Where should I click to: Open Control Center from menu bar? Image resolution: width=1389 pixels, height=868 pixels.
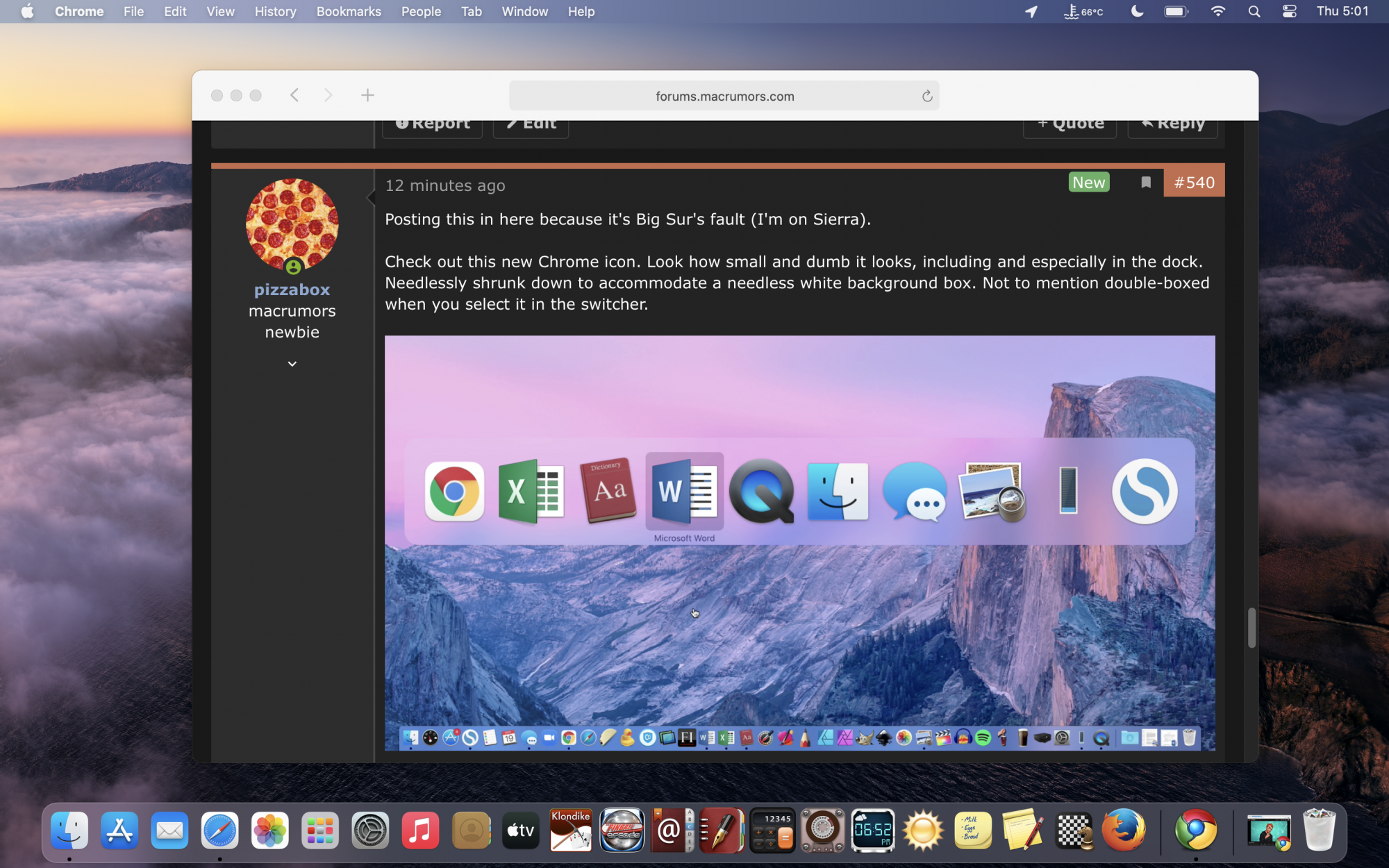[1290, 11]
